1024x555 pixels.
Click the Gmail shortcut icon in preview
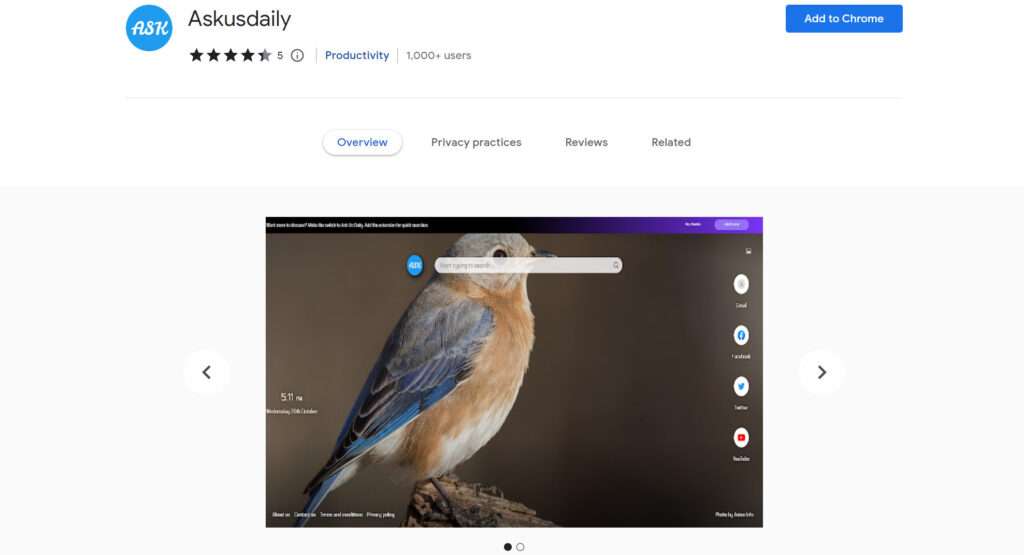click(741, 284)
